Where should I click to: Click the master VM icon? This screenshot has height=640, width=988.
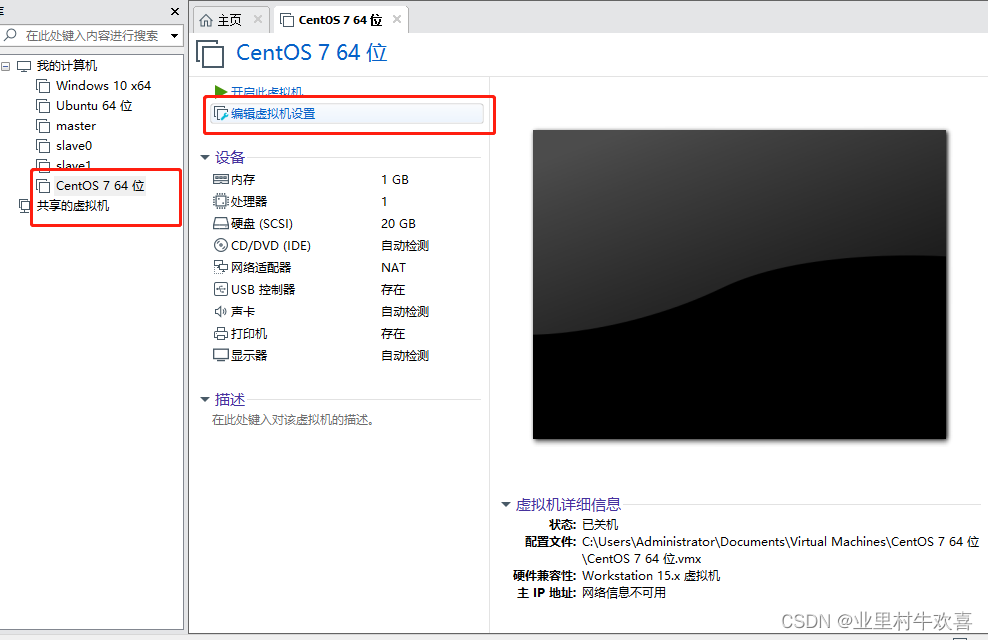43,127
